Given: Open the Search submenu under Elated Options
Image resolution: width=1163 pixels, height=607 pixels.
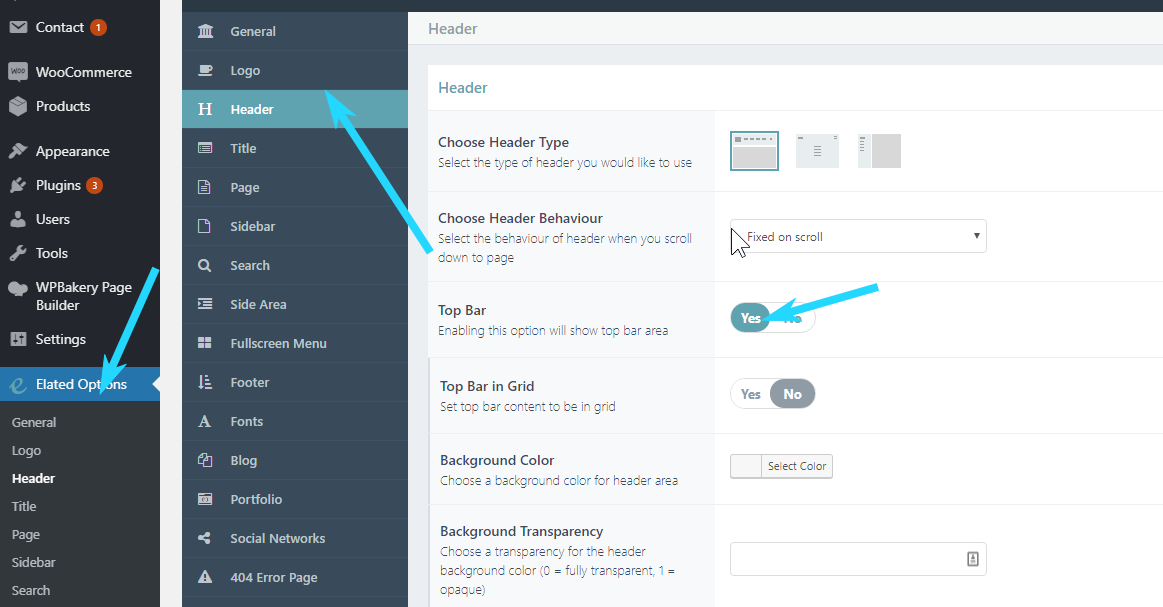Looking at the screenshot, I should pyautogui.click(x=31, y=591).
